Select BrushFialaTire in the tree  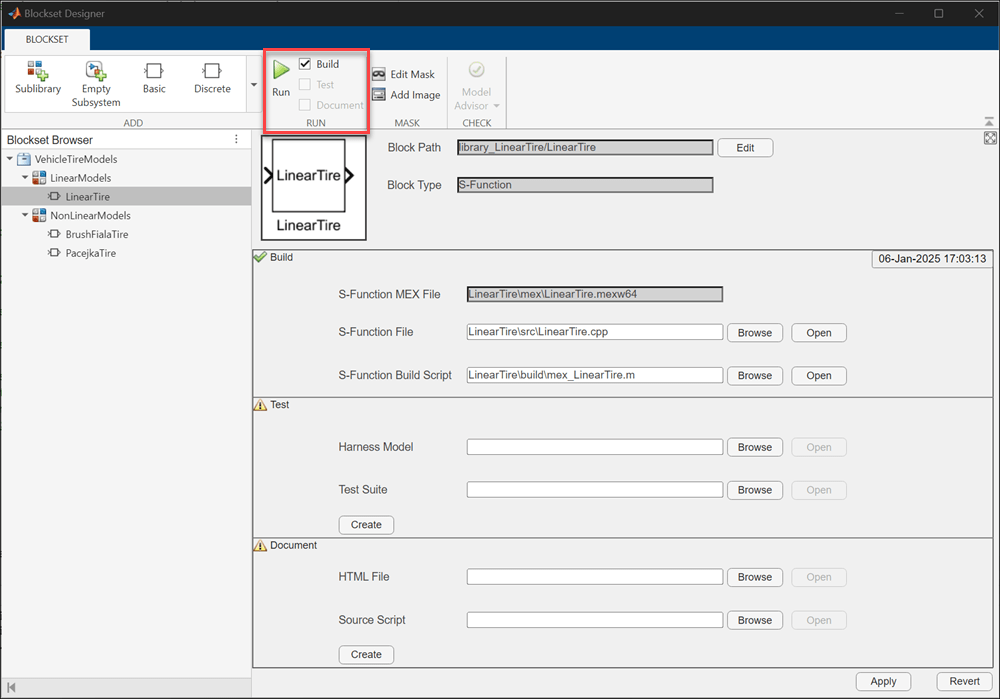point(96,234)
